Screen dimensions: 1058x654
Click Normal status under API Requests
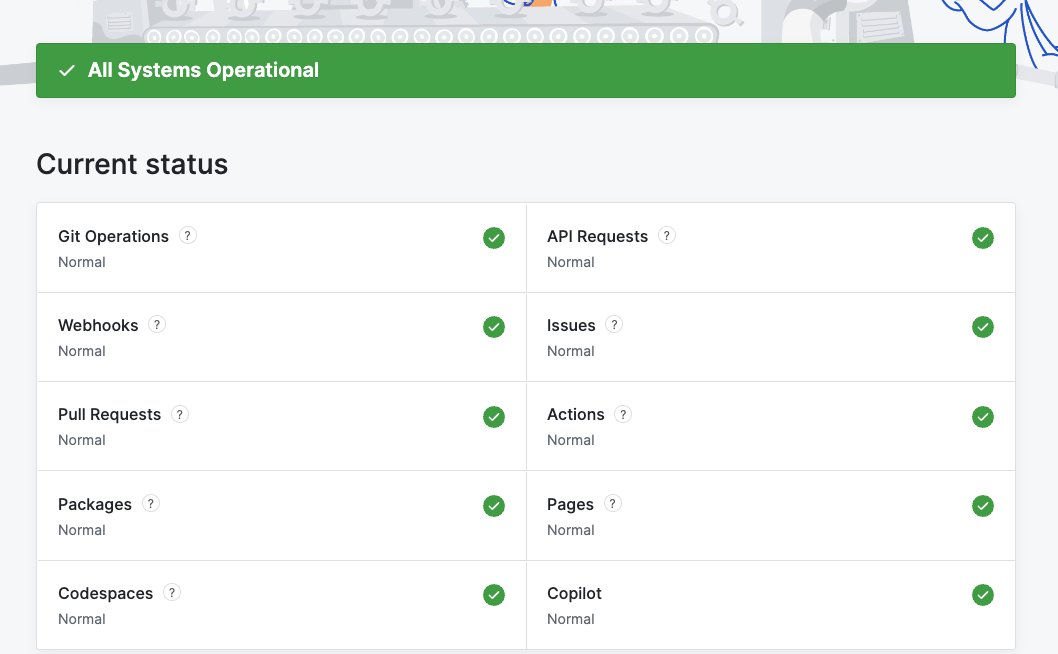tap(570, 262)
